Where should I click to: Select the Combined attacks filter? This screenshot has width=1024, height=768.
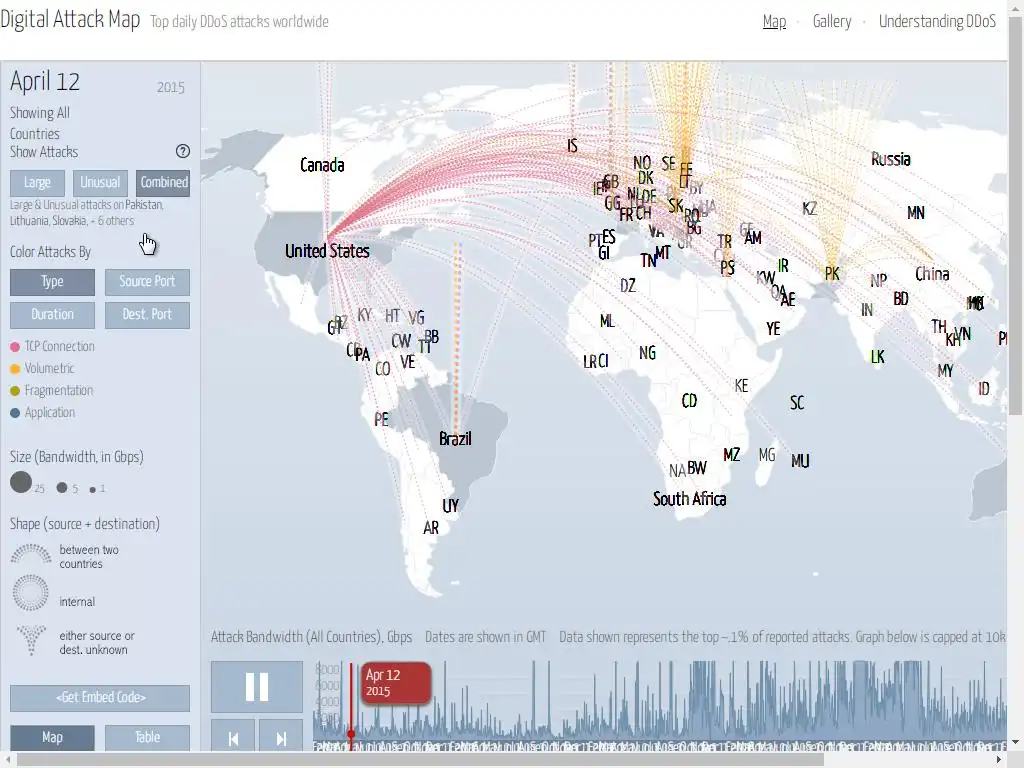[164, 183]
